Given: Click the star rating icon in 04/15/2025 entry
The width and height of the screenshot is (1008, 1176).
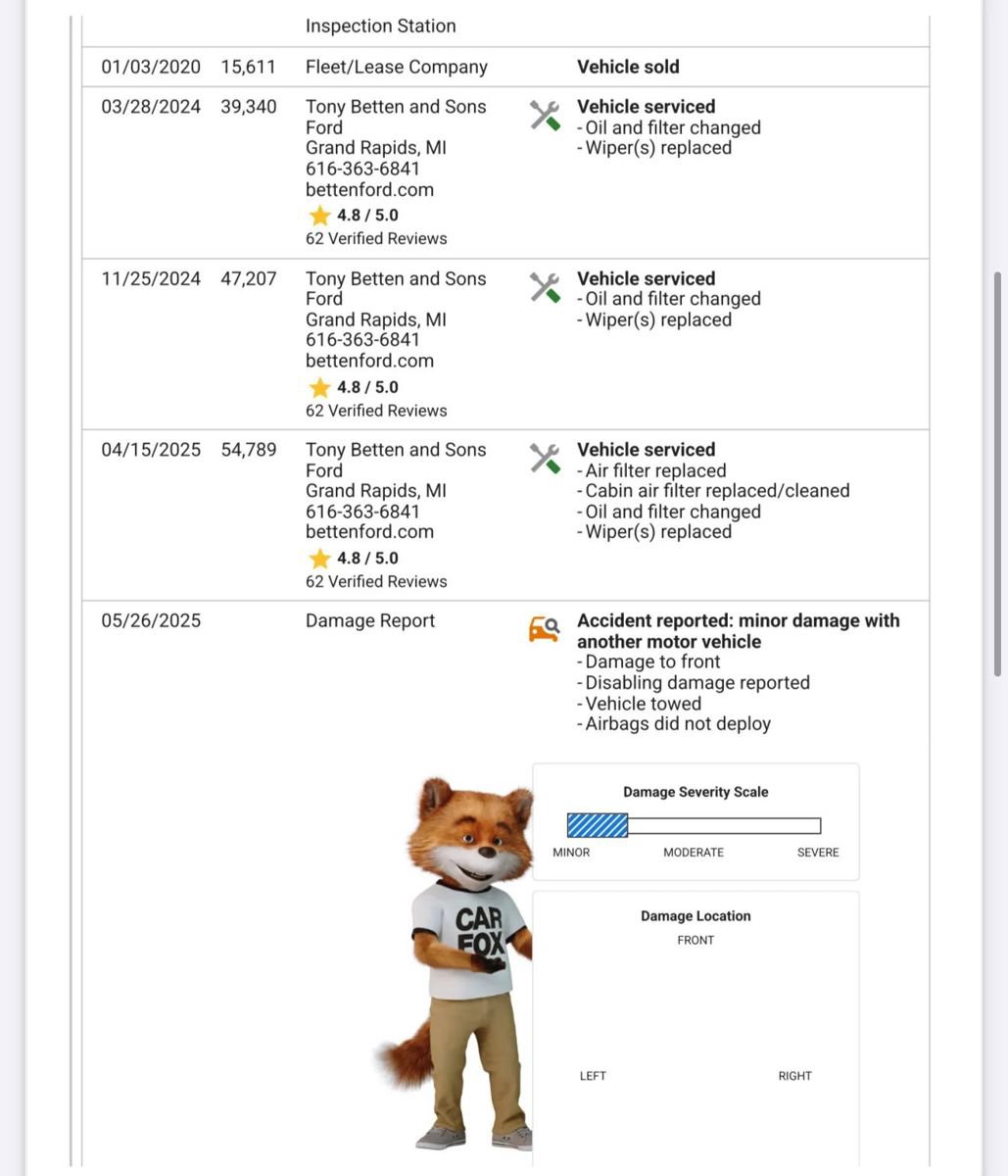Looking at the screenshot, I should [319, 559].
